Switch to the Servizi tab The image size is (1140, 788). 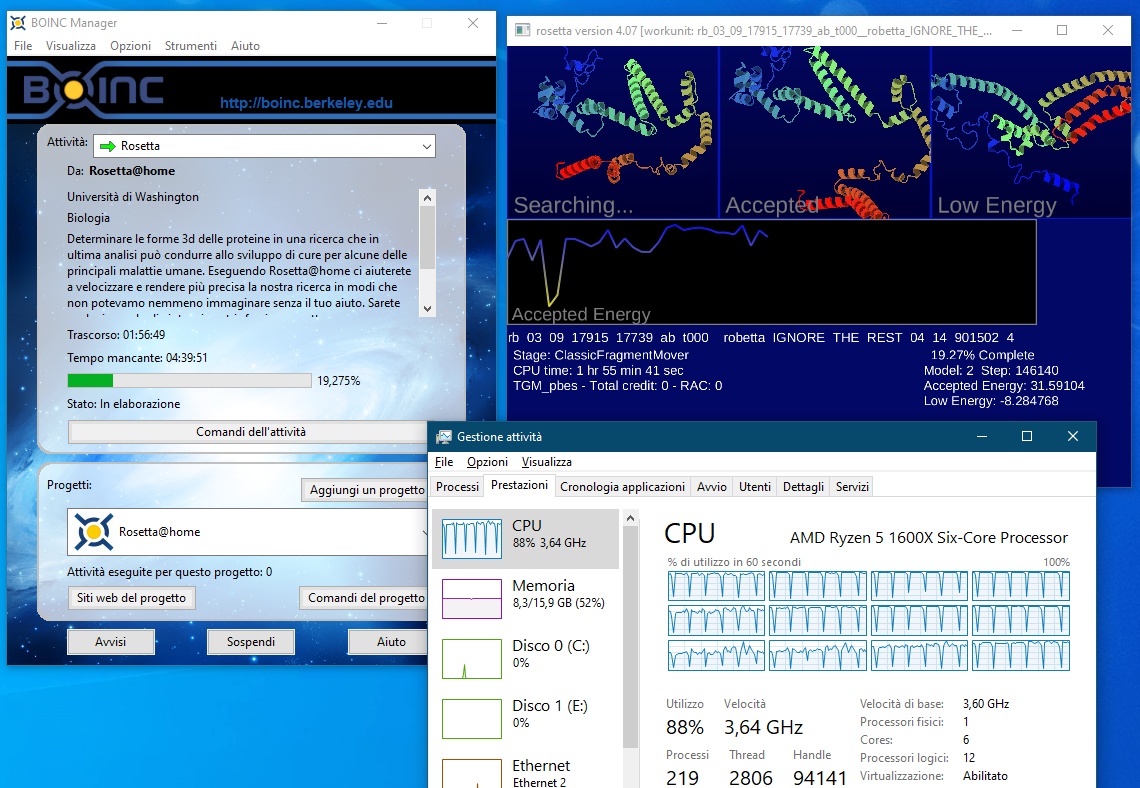(852, 487)
